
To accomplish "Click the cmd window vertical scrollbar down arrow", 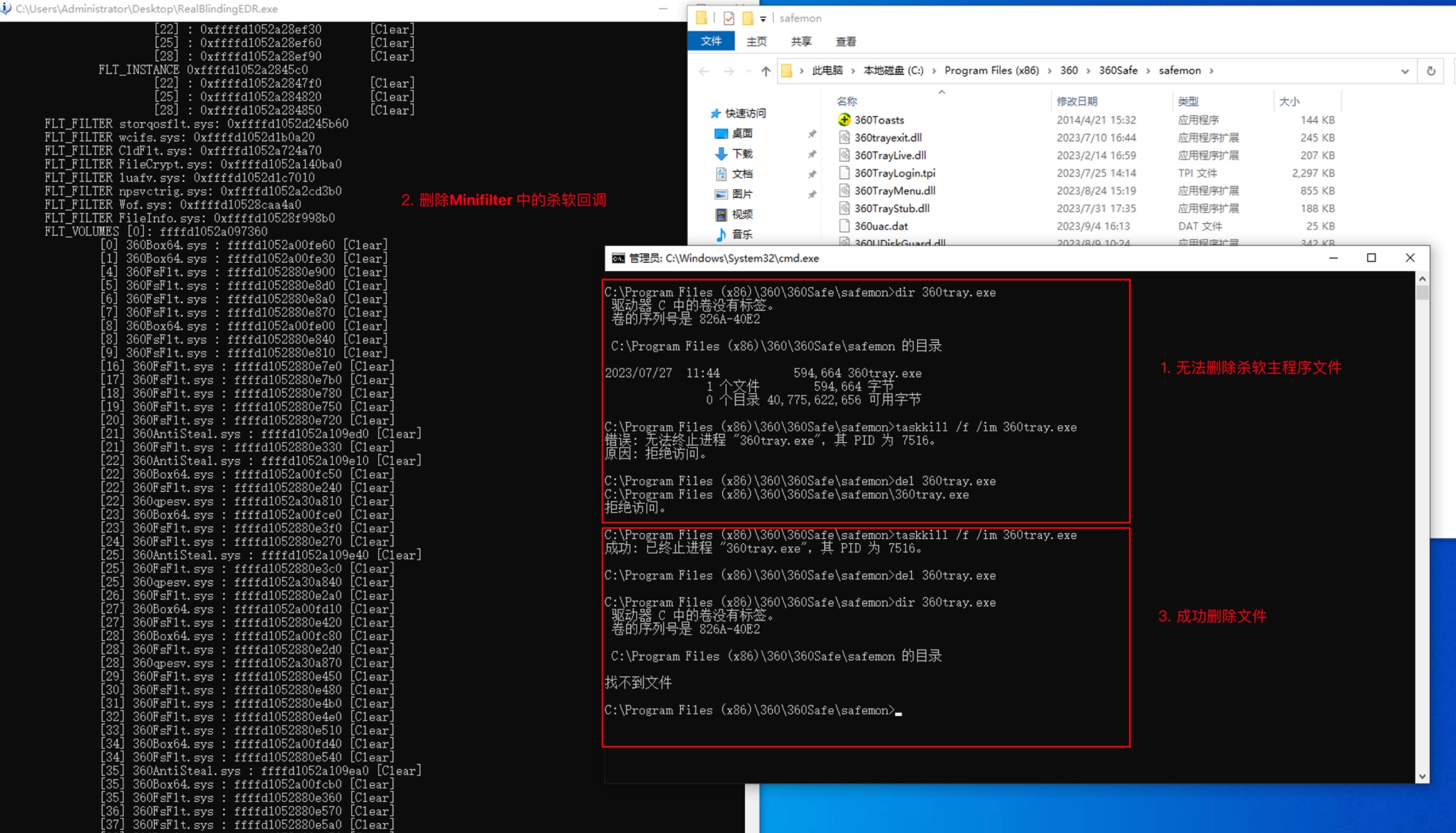I will pos(1421,776).
